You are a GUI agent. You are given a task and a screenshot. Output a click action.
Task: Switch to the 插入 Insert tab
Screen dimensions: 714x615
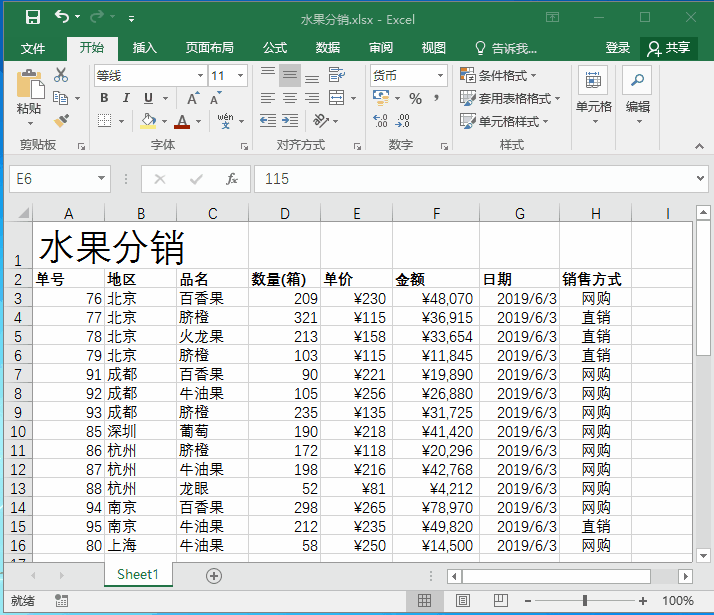[144, 48]
